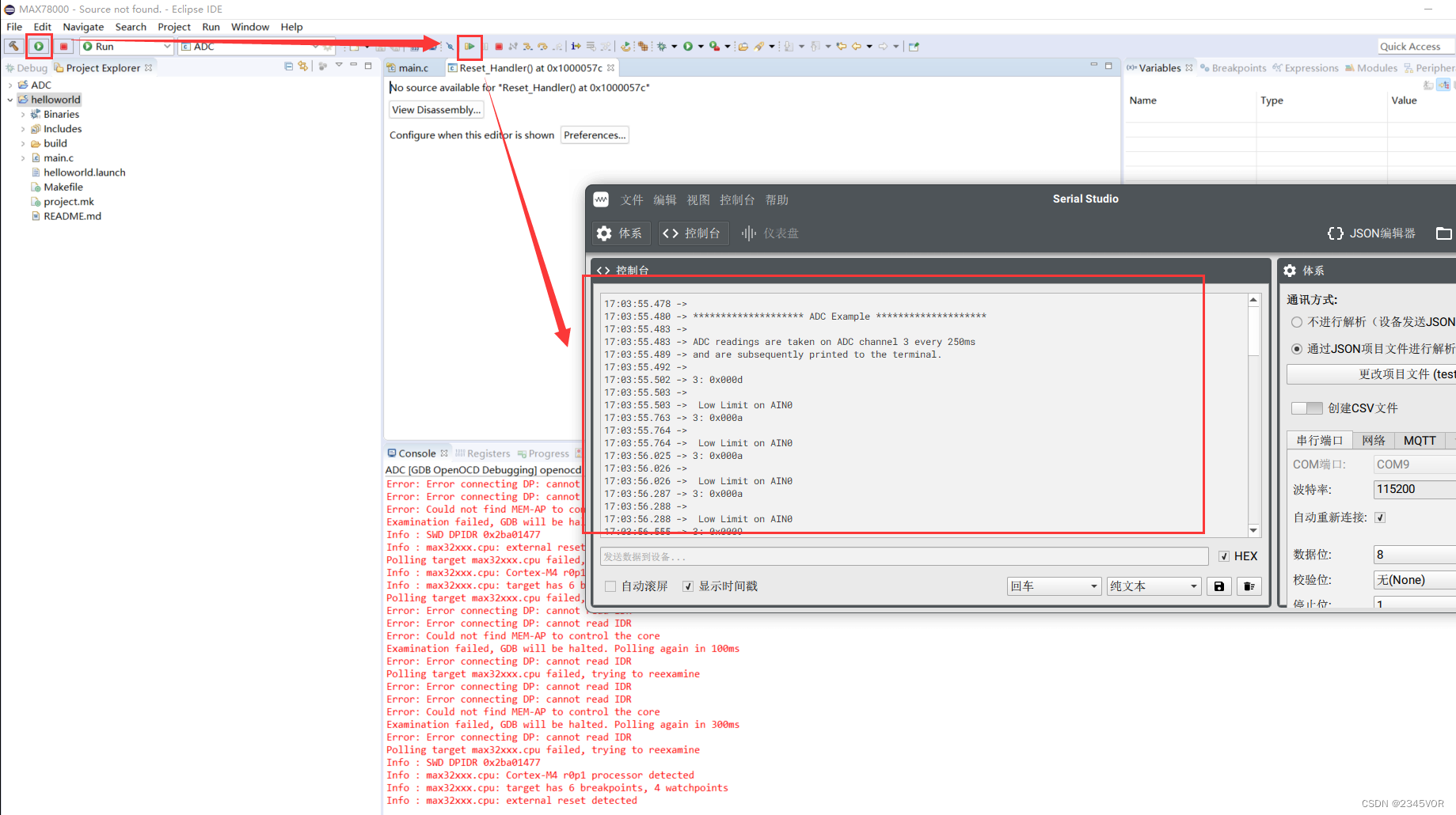1456x815 pixels.
Task: Toggle the 创建CSV文件 switch
Action: pos(1307,408)
